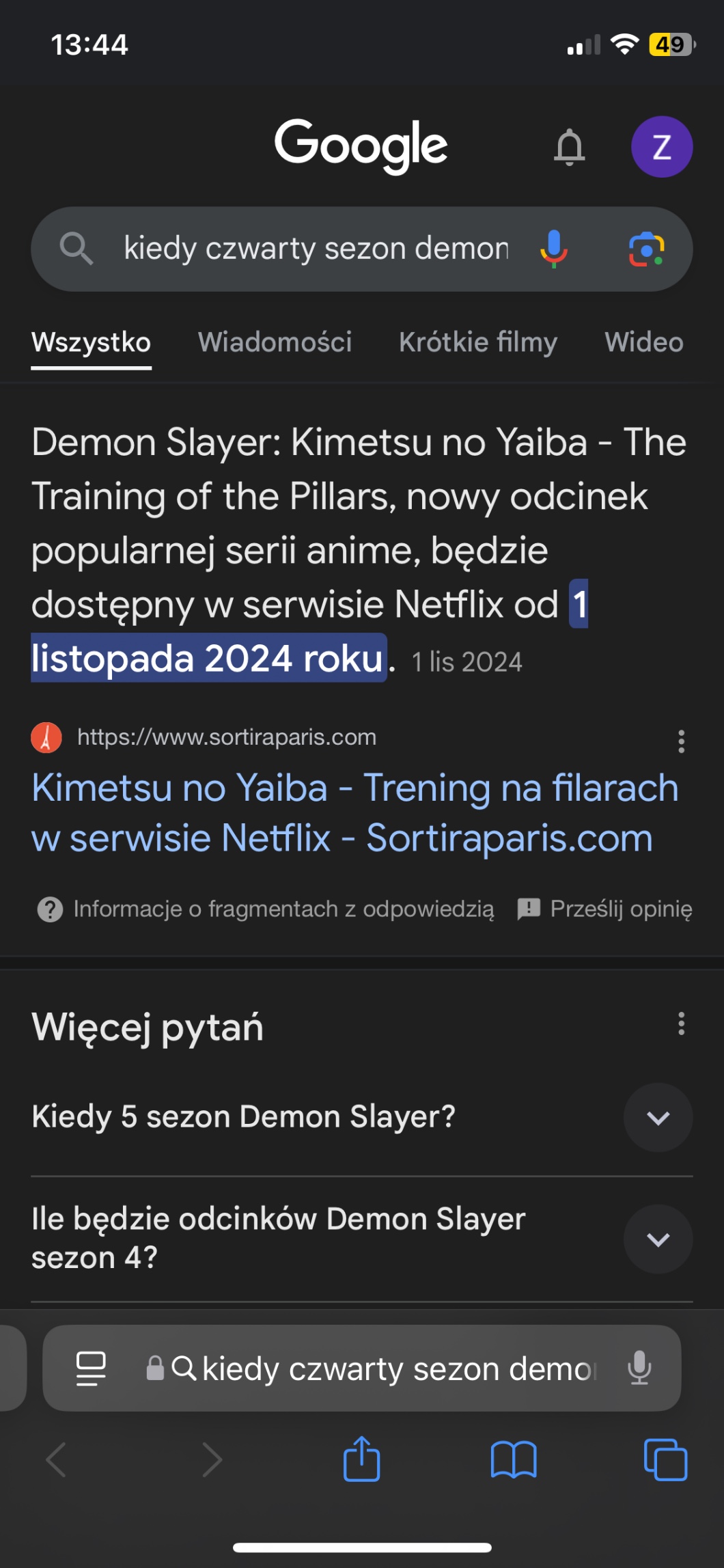Screen dimensions: 724x1568
Task: Tap the Google notifications bell icon
Action: click(x=569, y=147)
